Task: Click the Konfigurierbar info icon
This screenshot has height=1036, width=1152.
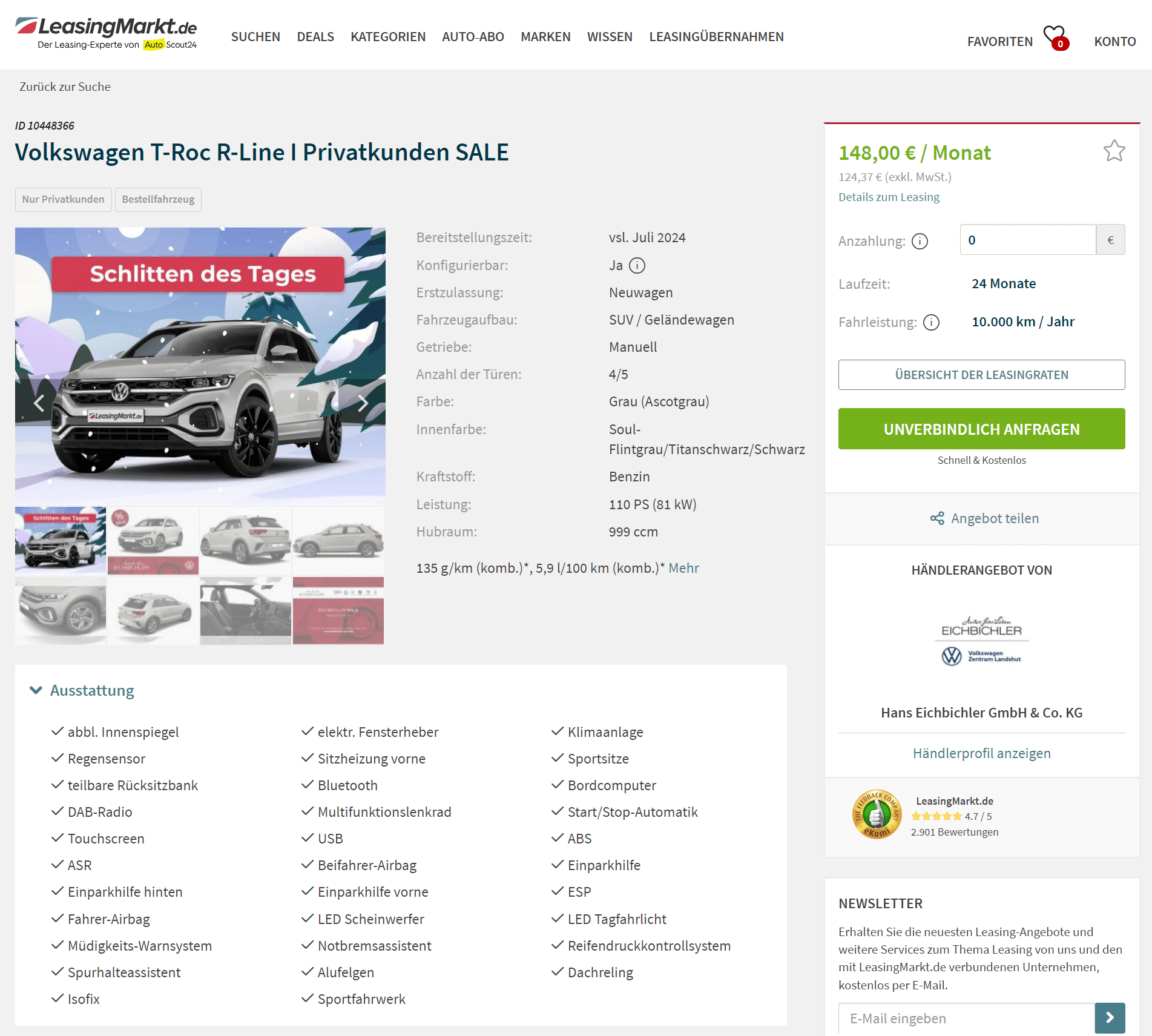Action: pos(637,265)
